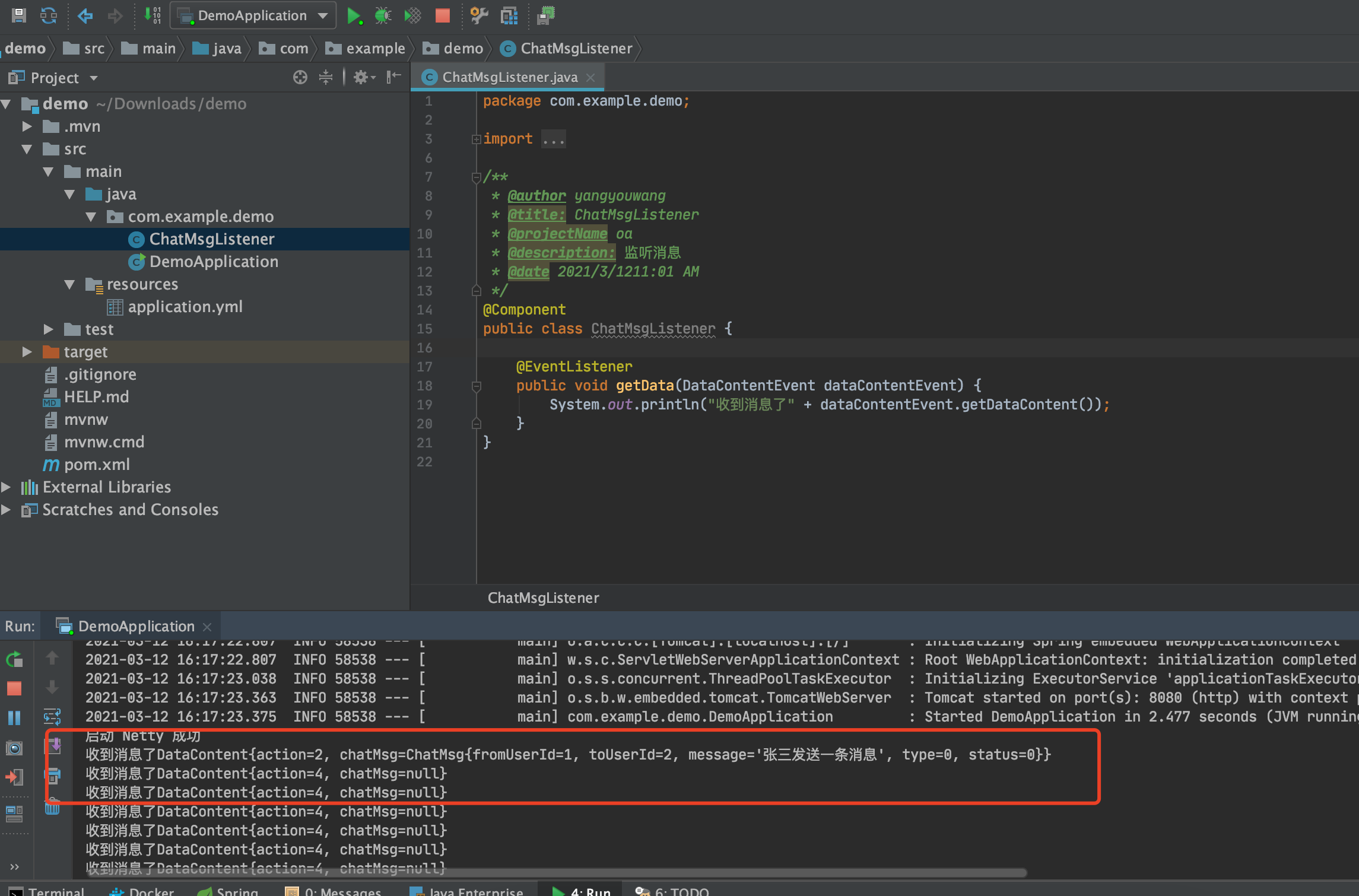Expand the target folder
This screenshot has height=896, width=1359.
click(x=27, y=352)
